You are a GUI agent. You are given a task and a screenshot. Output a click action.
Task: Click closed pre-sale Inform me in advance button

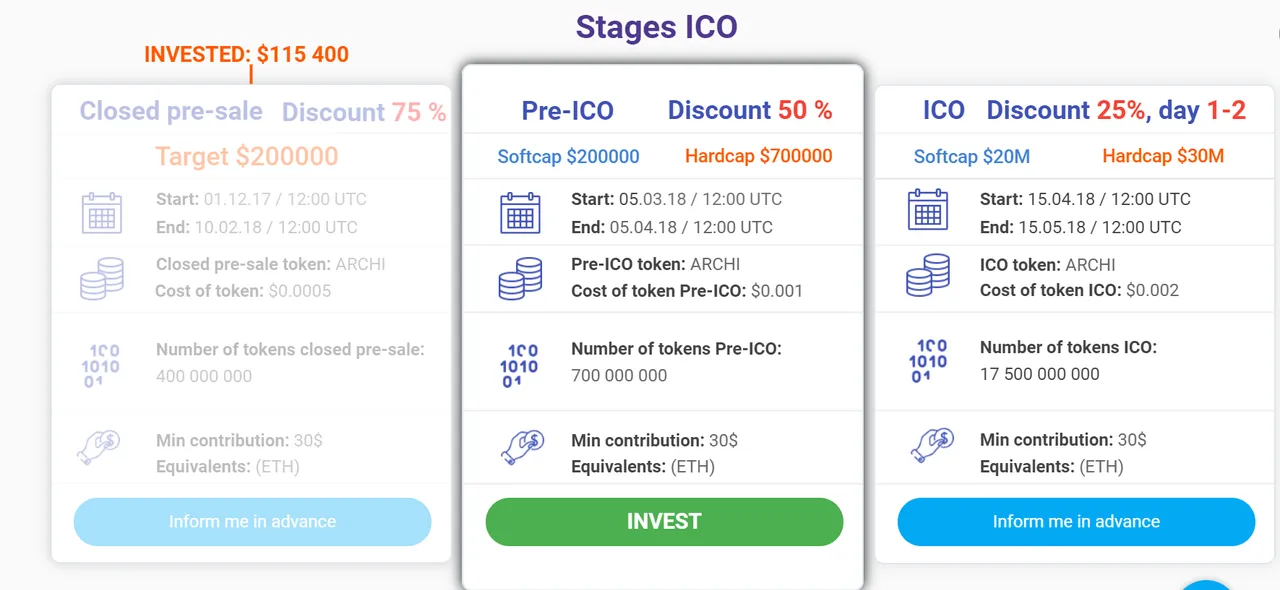pos(252,522)
